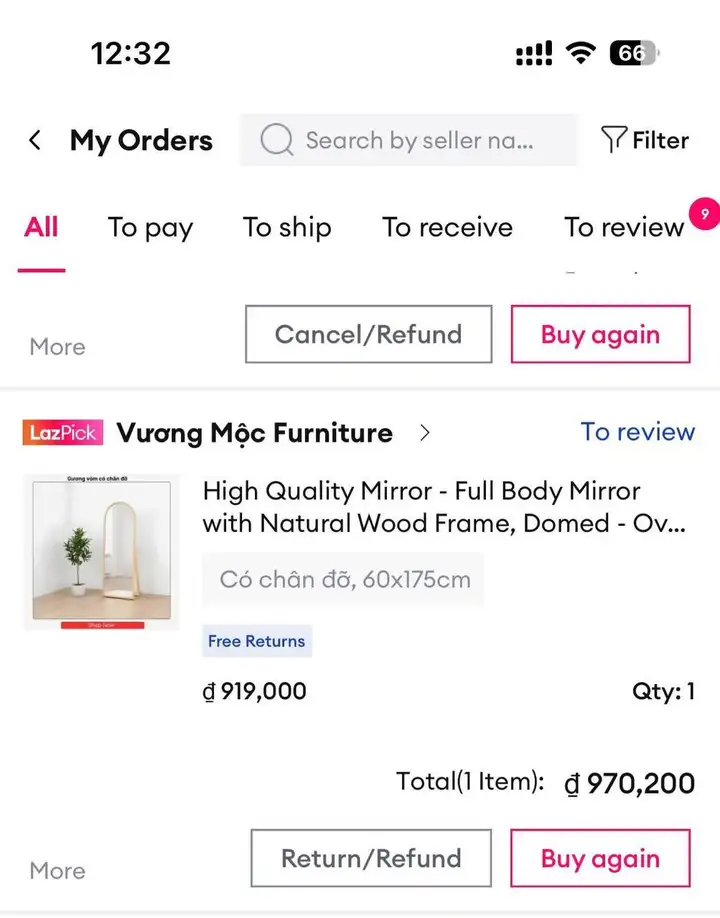Click the Return/Refund button
Screen dimensions: 720x918
[x=371, y=858]
